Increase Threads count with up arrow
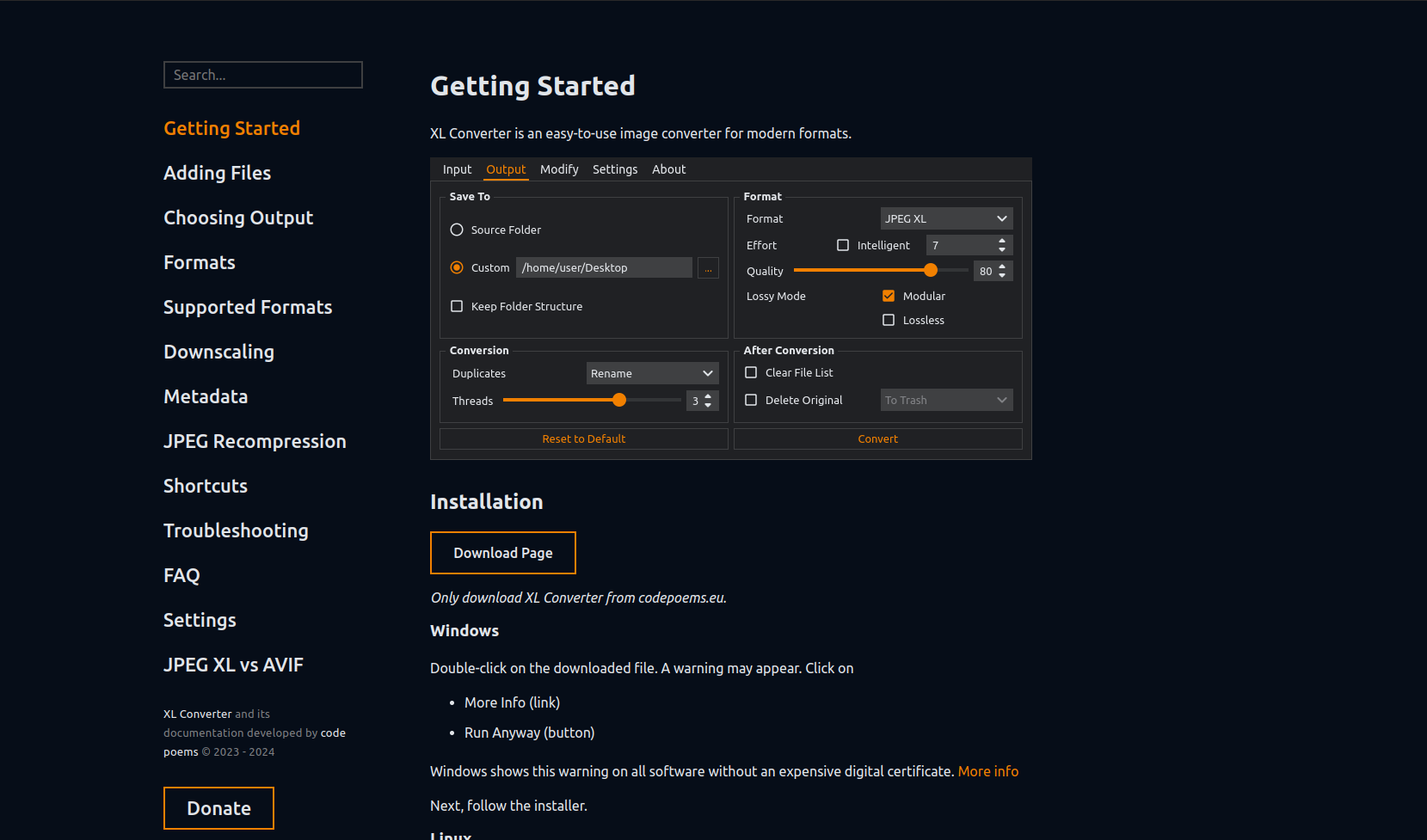 pyautogui.click(x=708, y=396)
